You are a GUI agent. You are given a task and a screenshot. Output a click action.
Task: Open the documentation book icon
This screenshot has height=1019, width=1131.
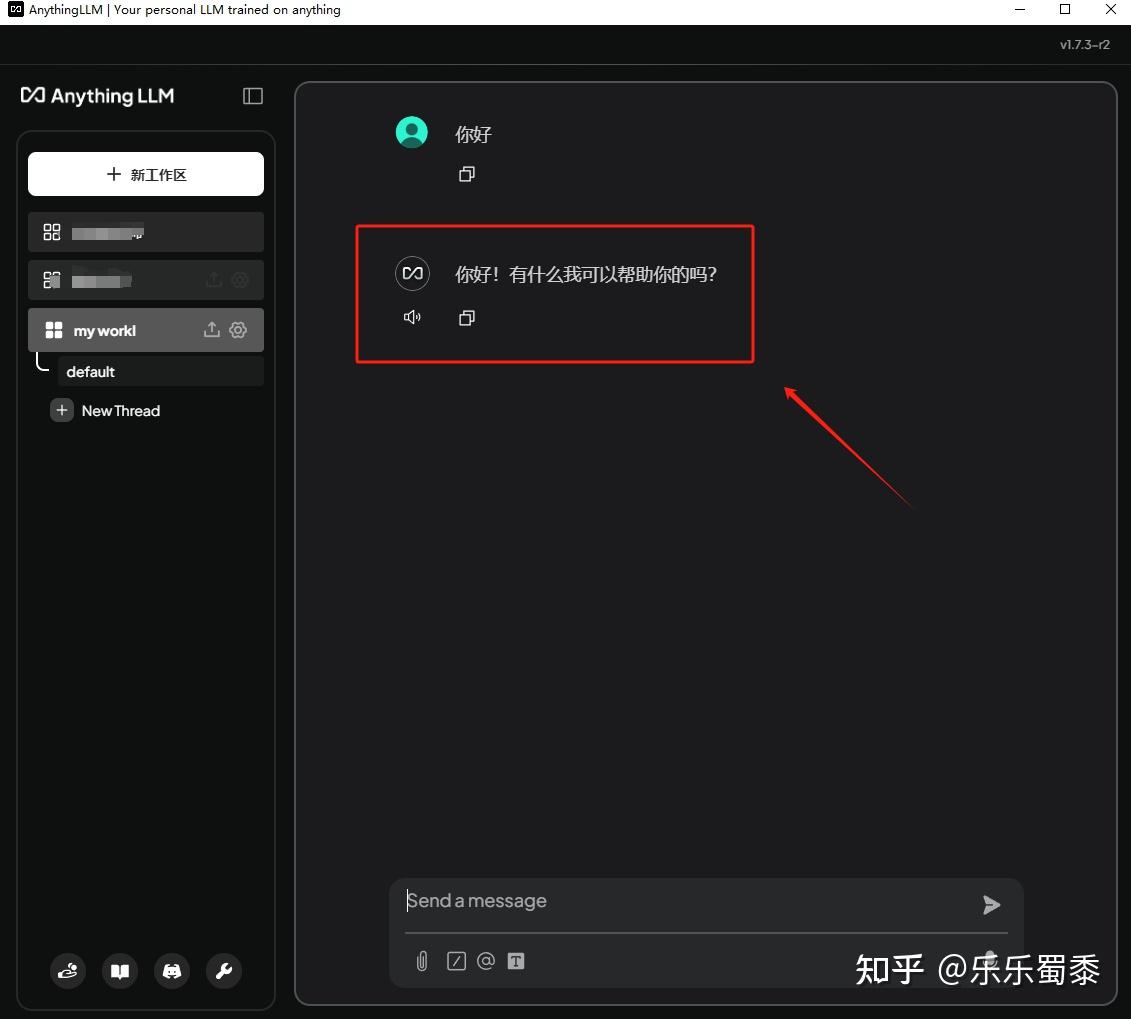click(120, 971)
